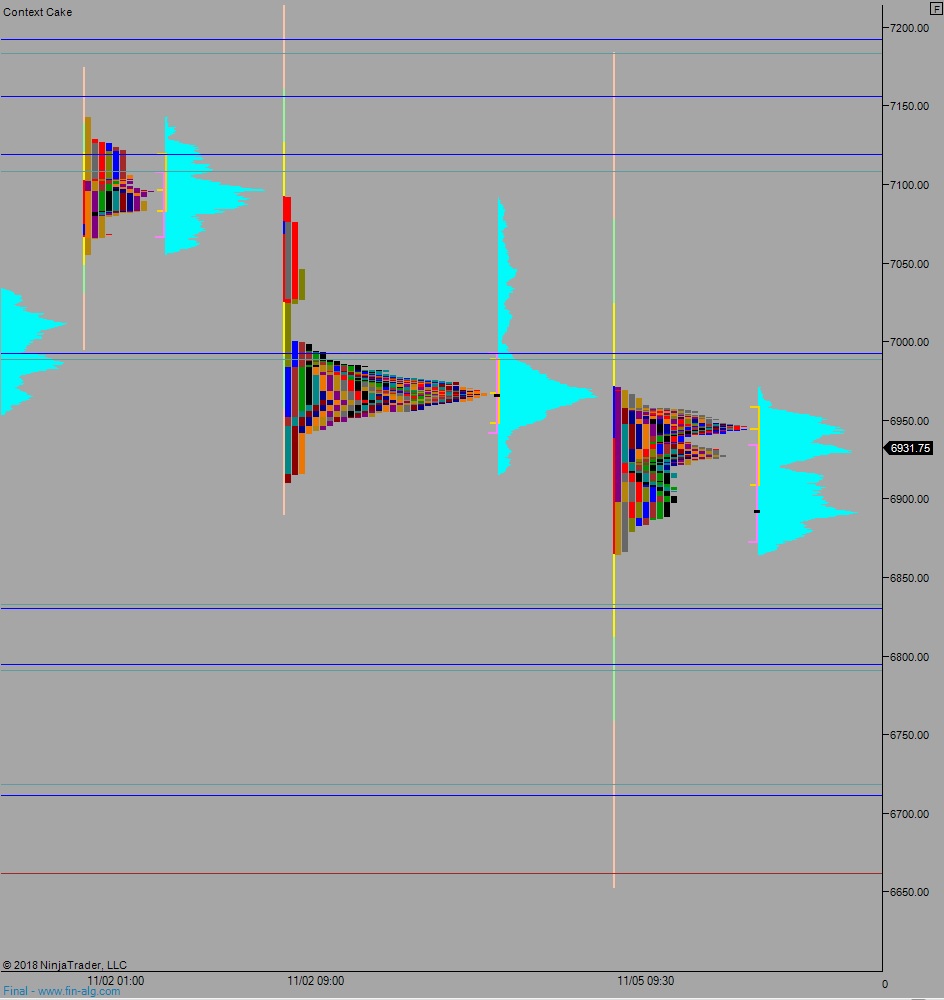This screenshot has height=1000, width=944.
Task: Click the current price marker 6931.75
Action: coord(910,448)
